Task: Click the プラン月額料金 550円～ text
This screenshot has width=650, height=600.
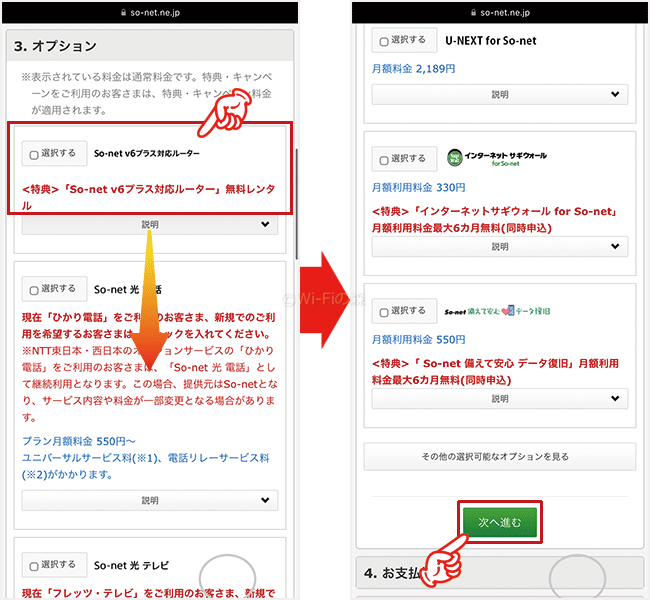Action: point(79,441)
